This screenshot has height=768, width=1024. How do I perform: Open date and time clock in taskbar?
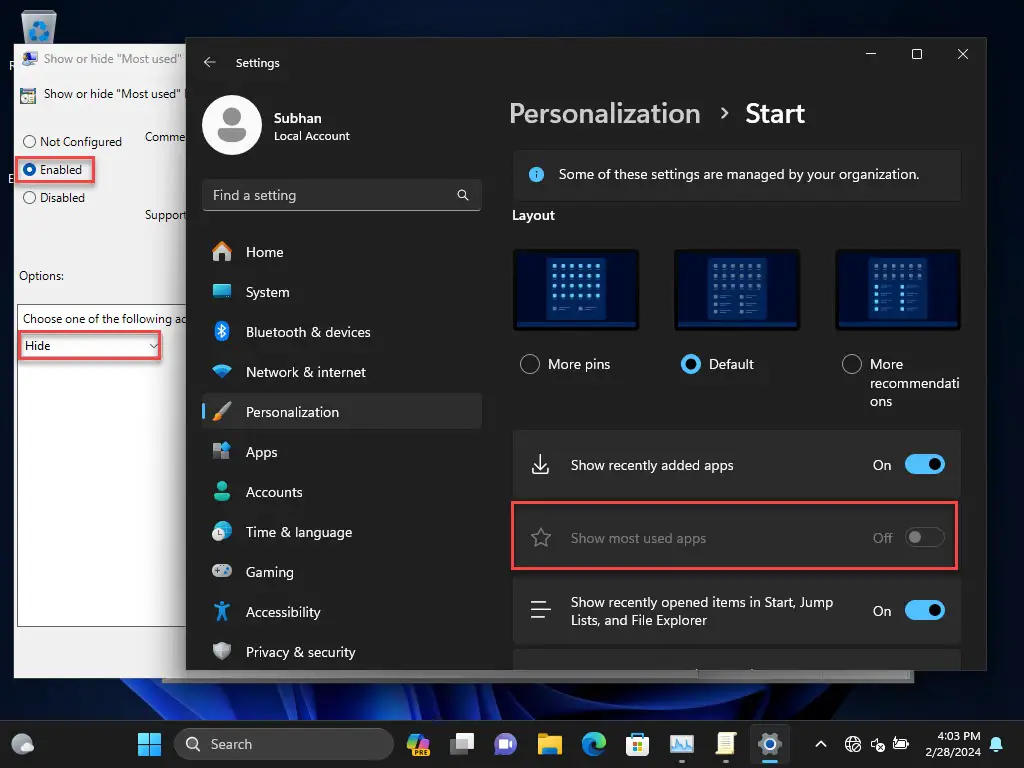click(x=953, y=744)
